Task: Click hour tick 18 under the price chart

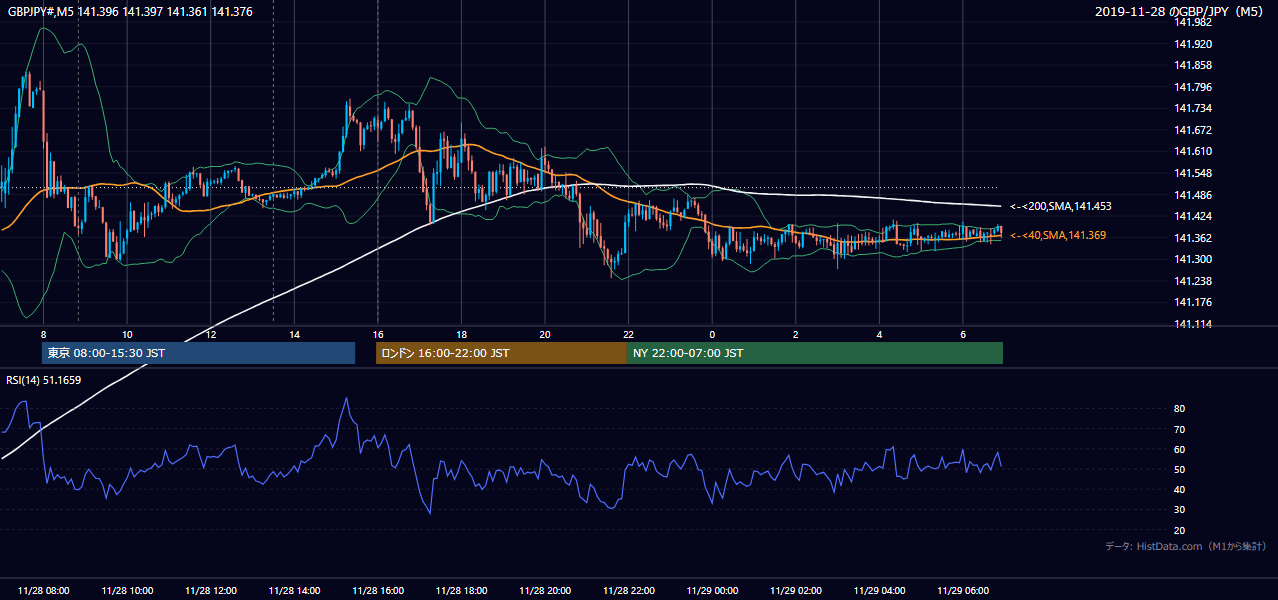Action: coord(461,334)
